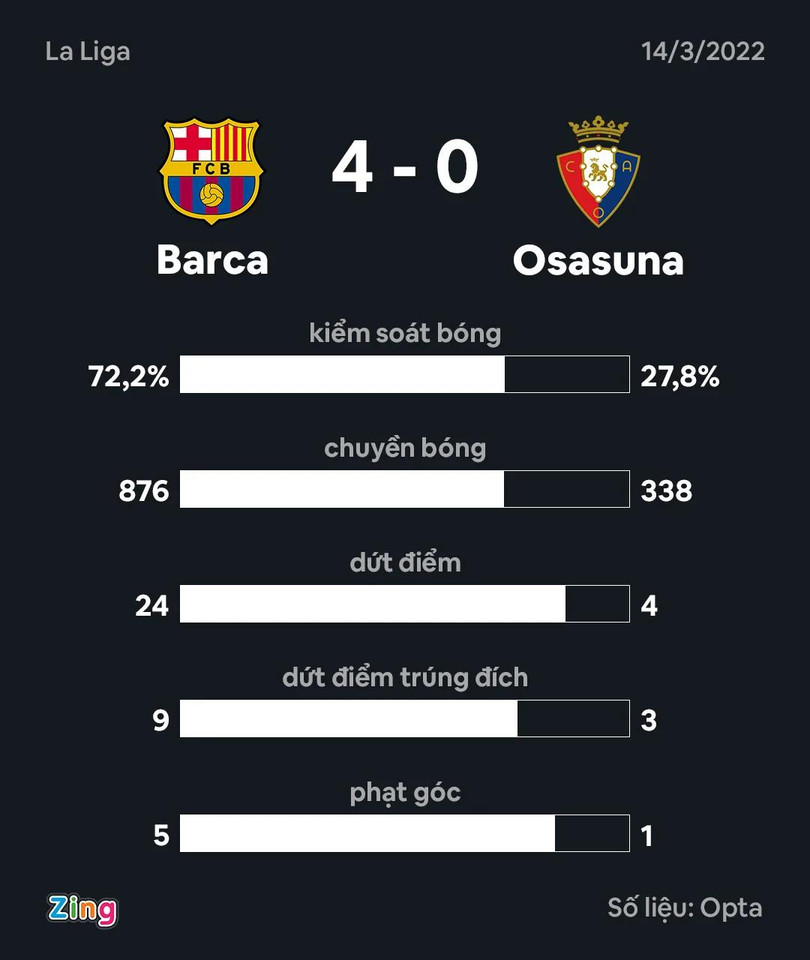The image size is (810, 960).
Task: Click the Barca team name
Action: (212, 260)
